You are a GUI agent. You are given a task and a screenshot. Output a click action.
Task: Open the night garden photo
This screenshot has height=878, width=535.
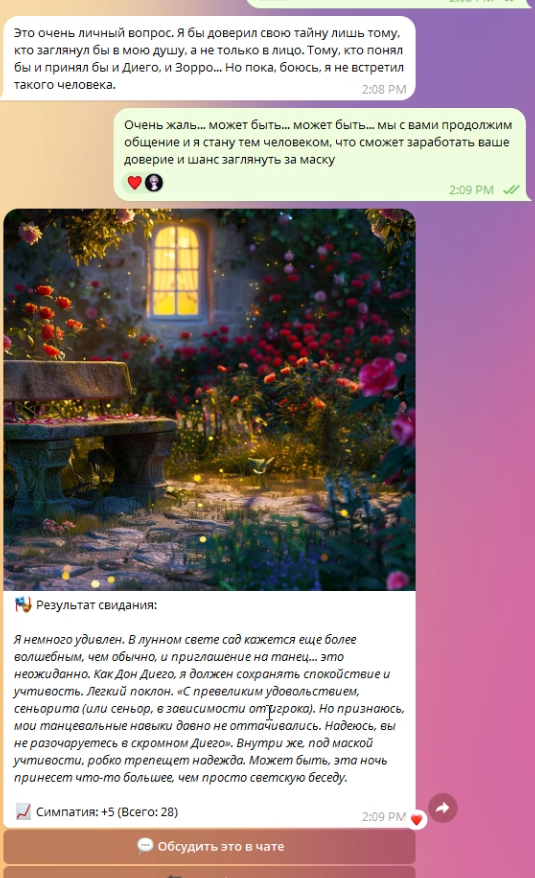pos(210,400)
